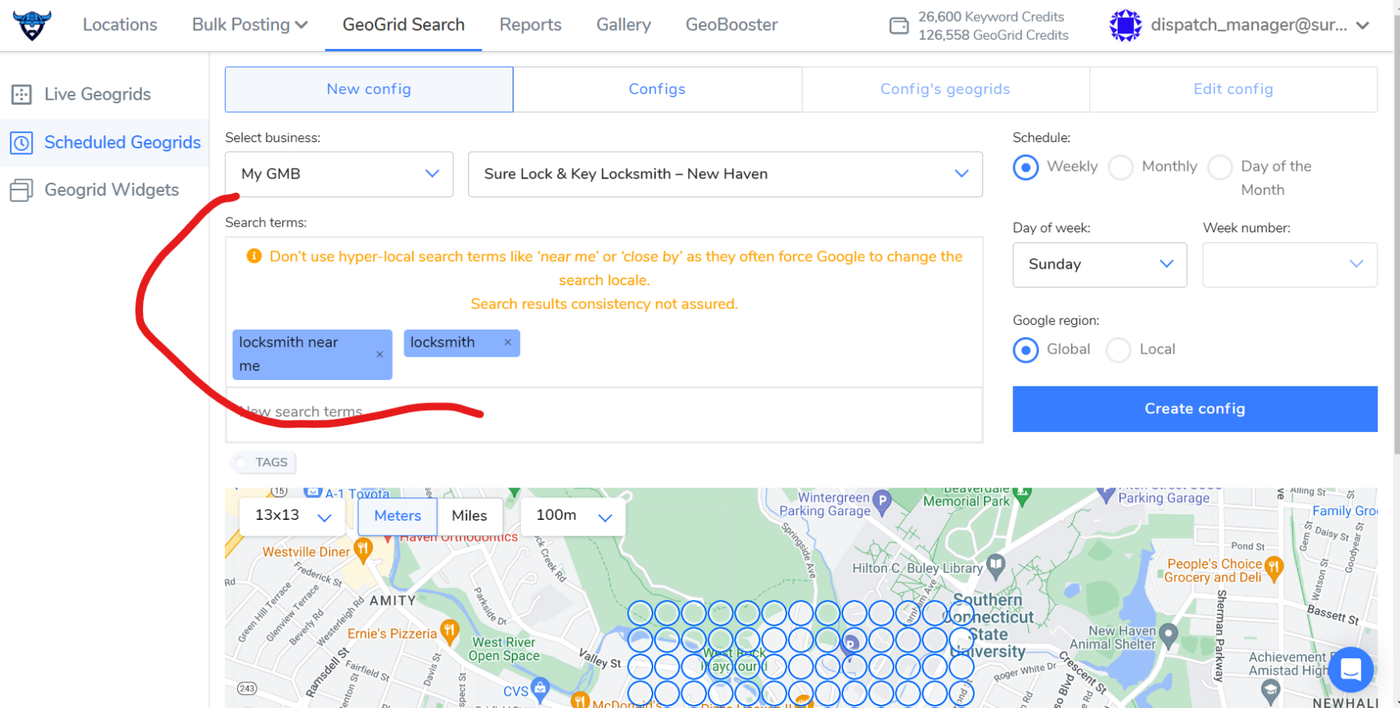Expand the Bulk Posting menu
Screen dimensions: 1400x708
point(250,25)
